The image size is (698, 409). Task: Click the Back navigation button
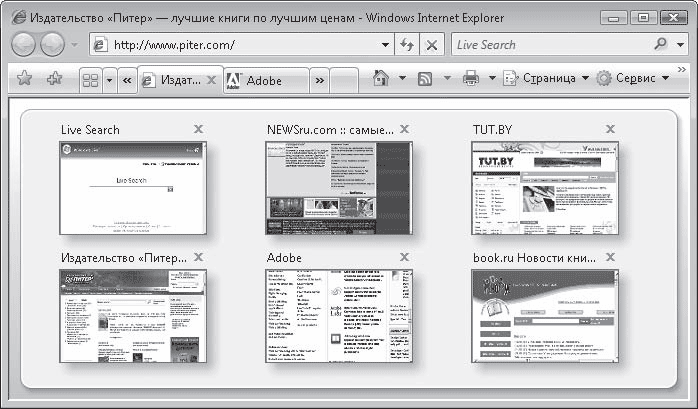pyautogui.click(x=24, y=45)
